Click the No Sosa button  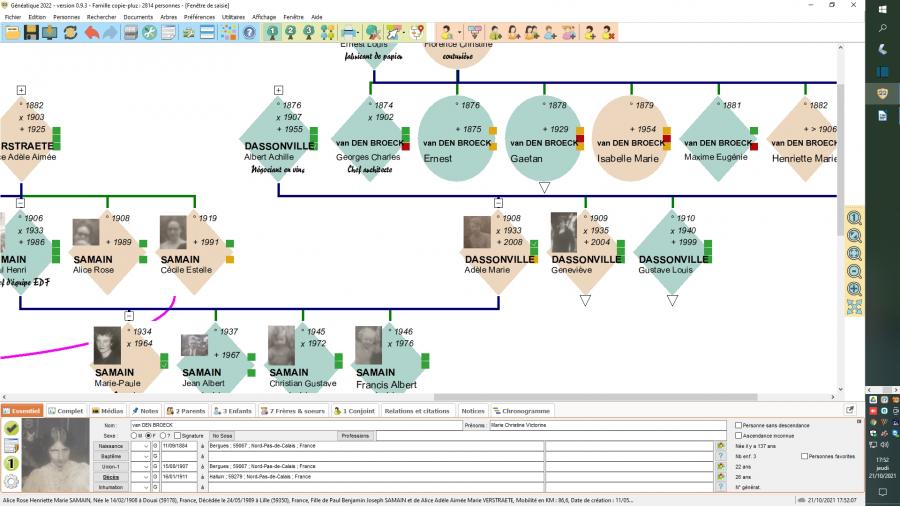click(222, 436)
